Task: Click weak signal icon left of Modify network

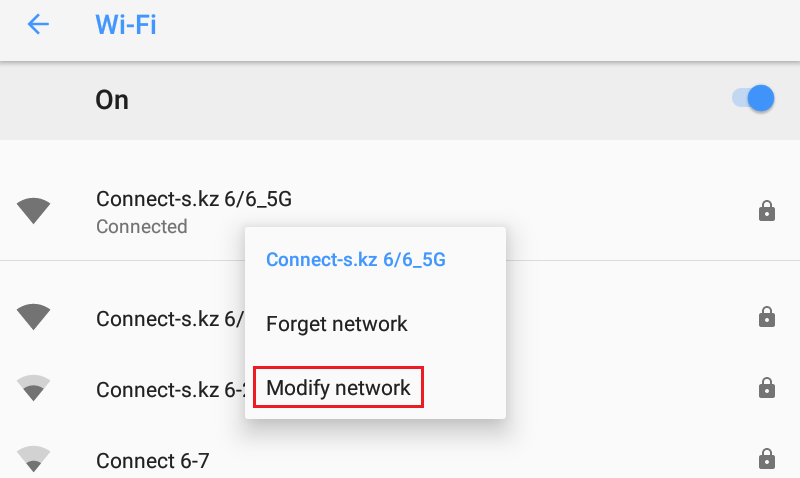Action: (34, 387)
